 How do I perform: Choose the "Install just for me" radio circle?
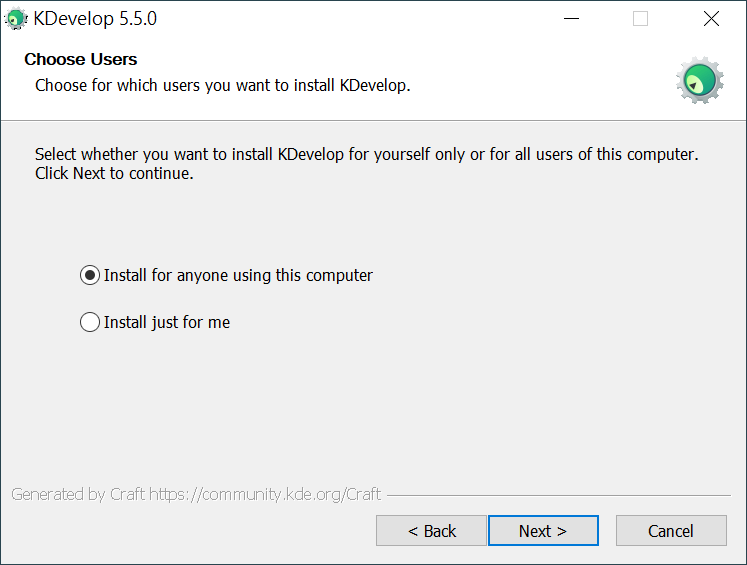pyautogui.click(x=90, y=322)
